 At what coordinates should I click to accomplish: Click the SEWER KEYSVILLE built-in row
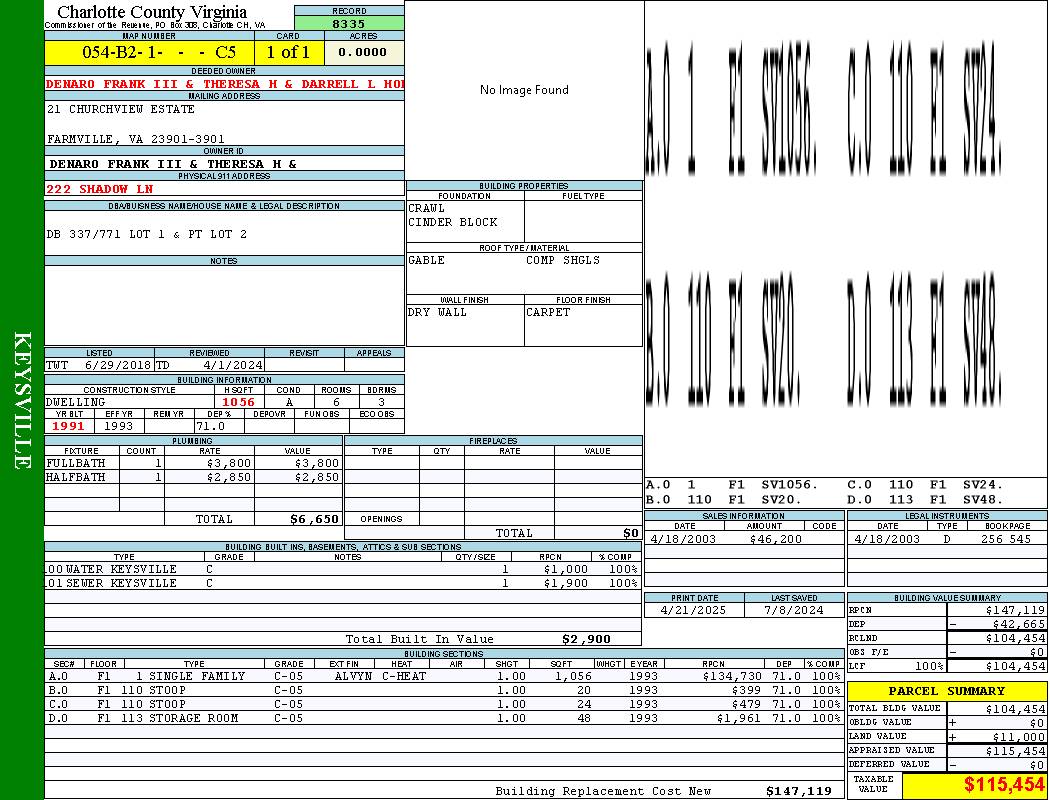pos(343,584)
